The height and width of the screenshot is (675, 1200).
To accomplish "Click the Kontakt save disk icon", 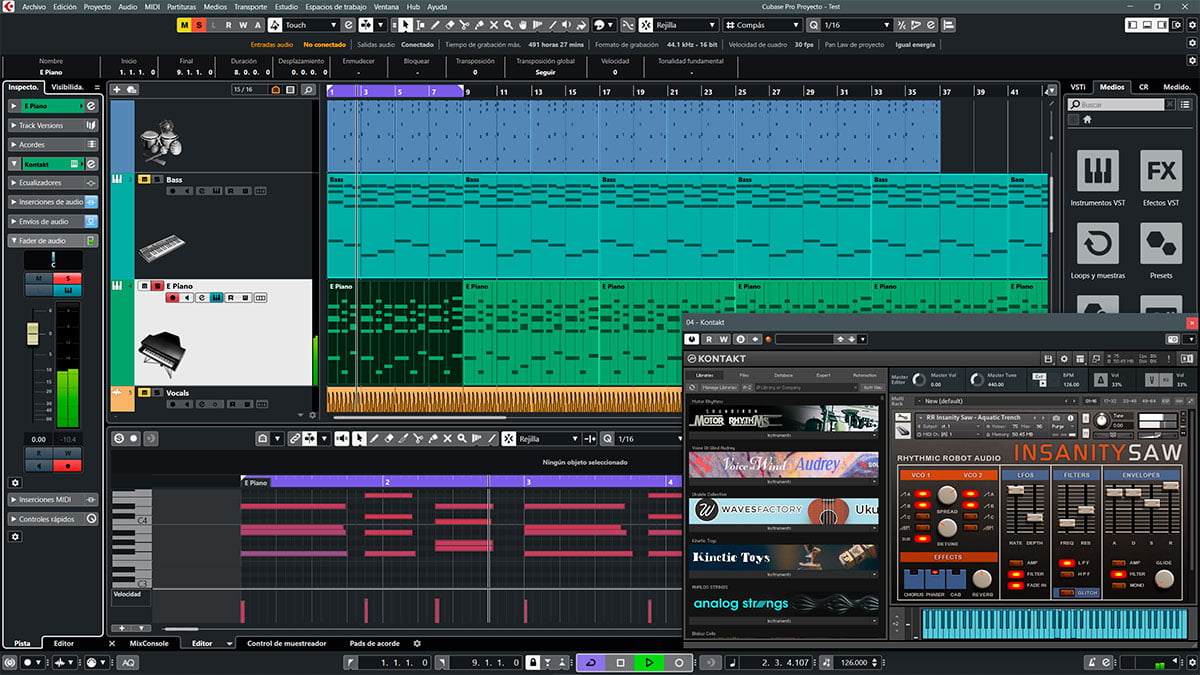I will tap(1046, 358).
